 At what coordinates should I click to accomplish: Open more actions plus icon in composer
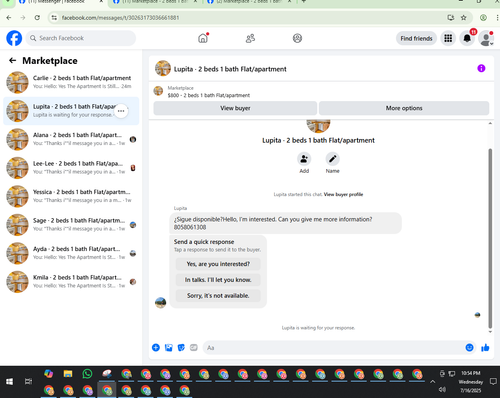(x=156, y=348)
